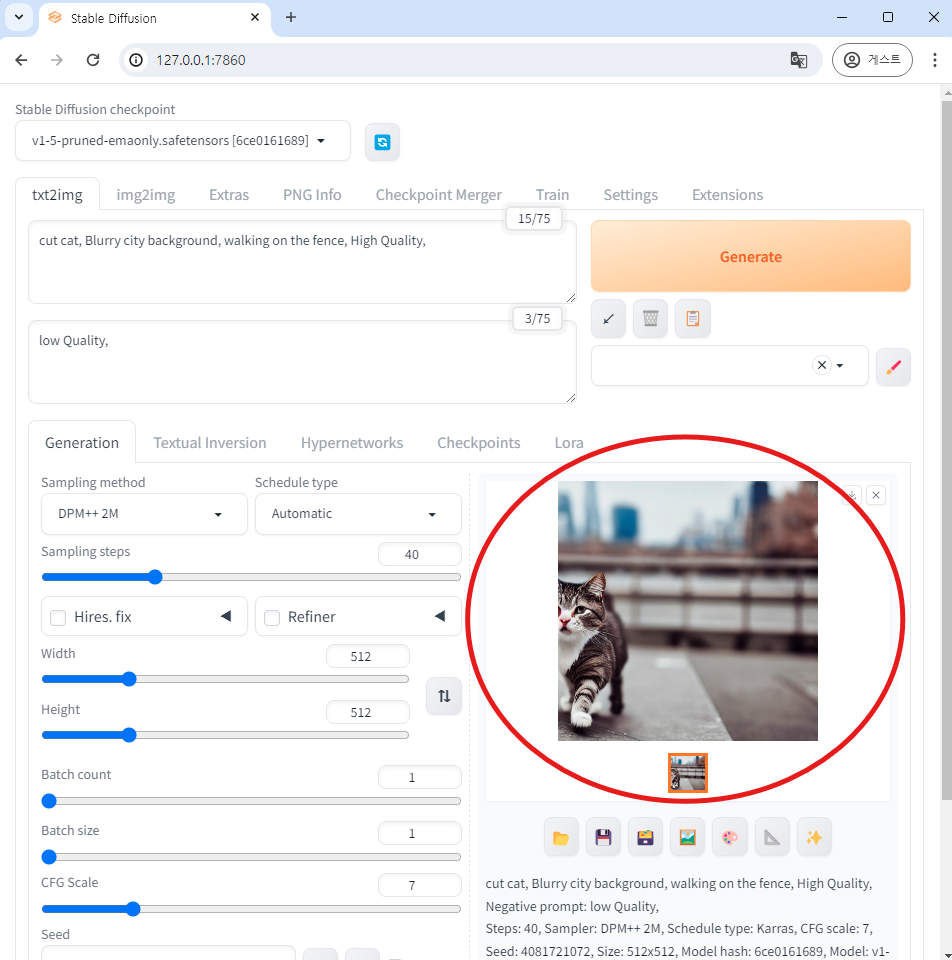Apply selected styles using the clipboard icon
The height and width of the screenshot is (960, 952).
pyautogui.click(x=692, y=318)
